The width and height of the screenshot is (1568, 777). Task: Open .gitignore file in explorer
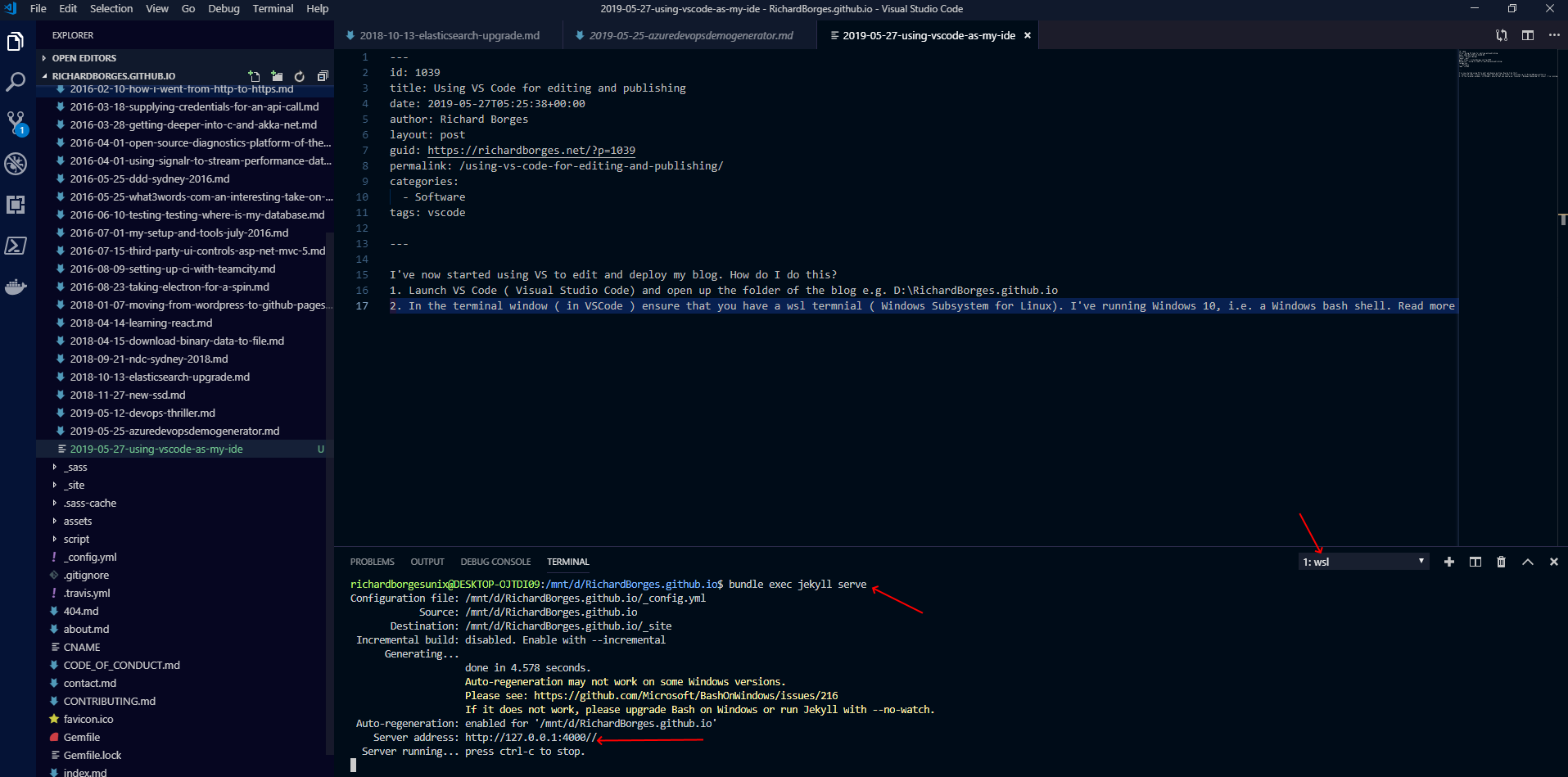(x=86, y=575)
